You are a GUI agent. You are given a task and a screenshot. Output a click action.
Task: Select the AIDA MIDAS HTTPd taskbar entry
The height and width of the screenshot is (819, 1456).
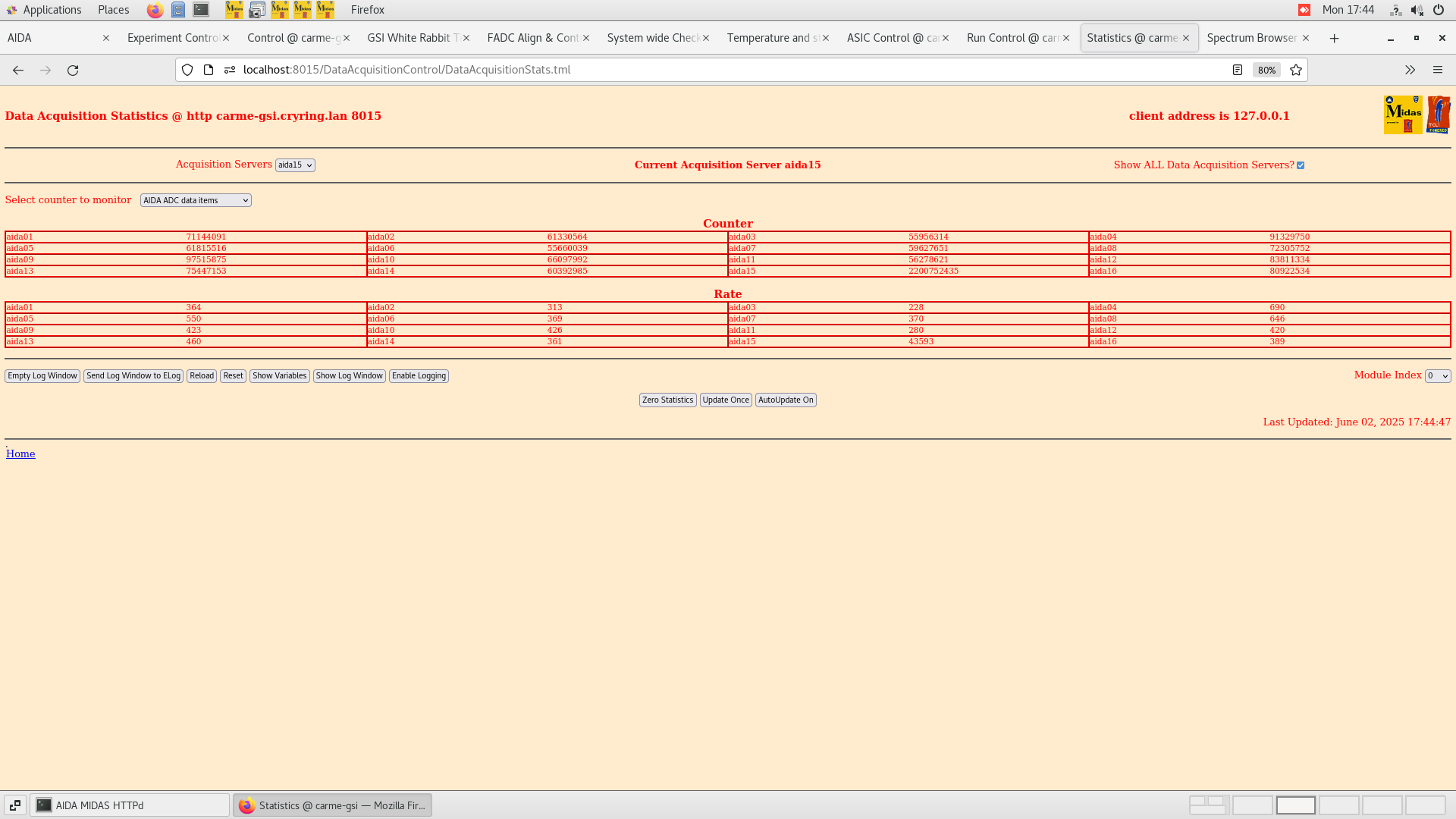pos(130,805)
